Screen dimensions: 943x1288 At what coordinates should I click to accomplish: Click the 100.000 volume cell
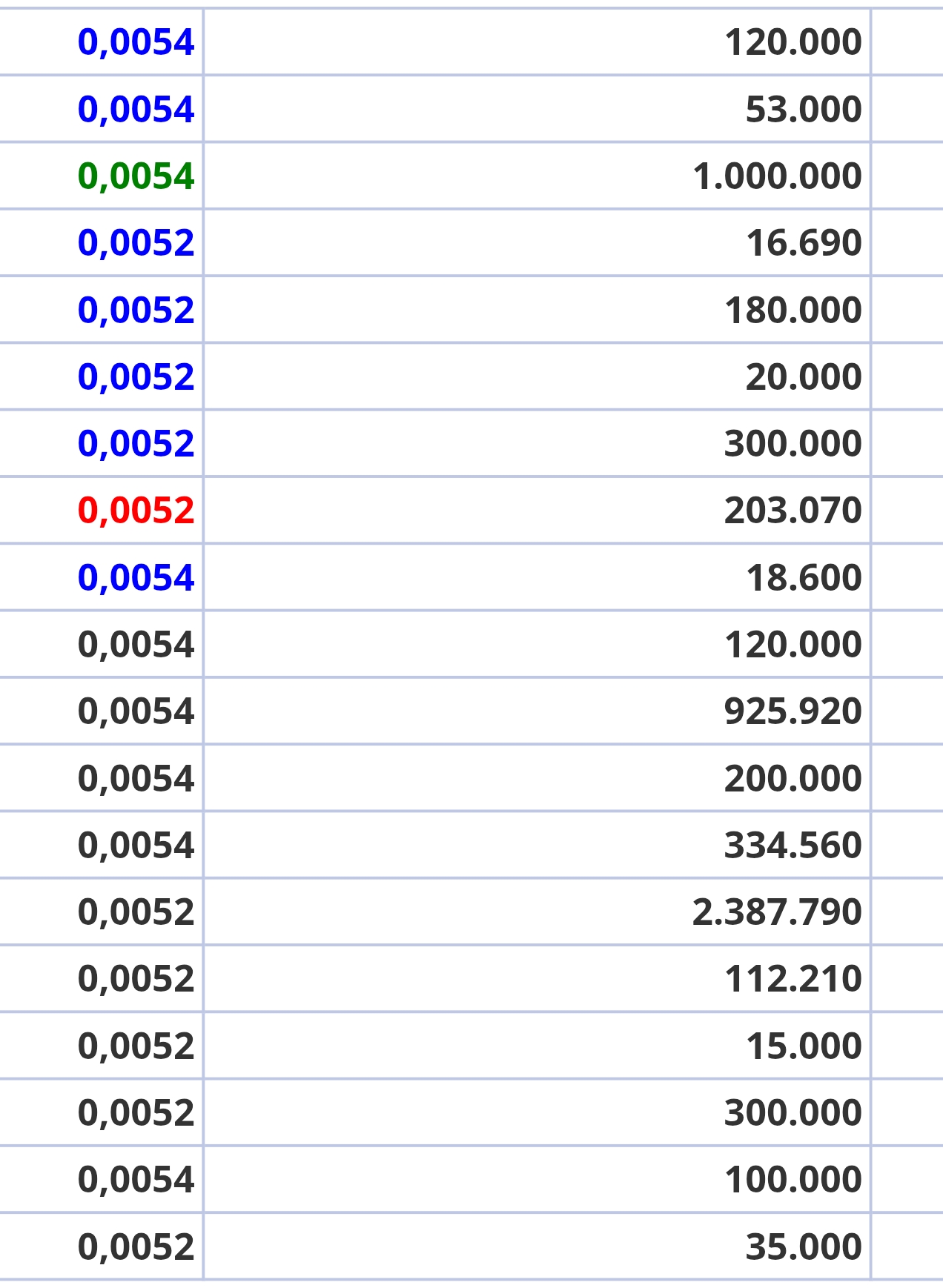point(793,1180)
